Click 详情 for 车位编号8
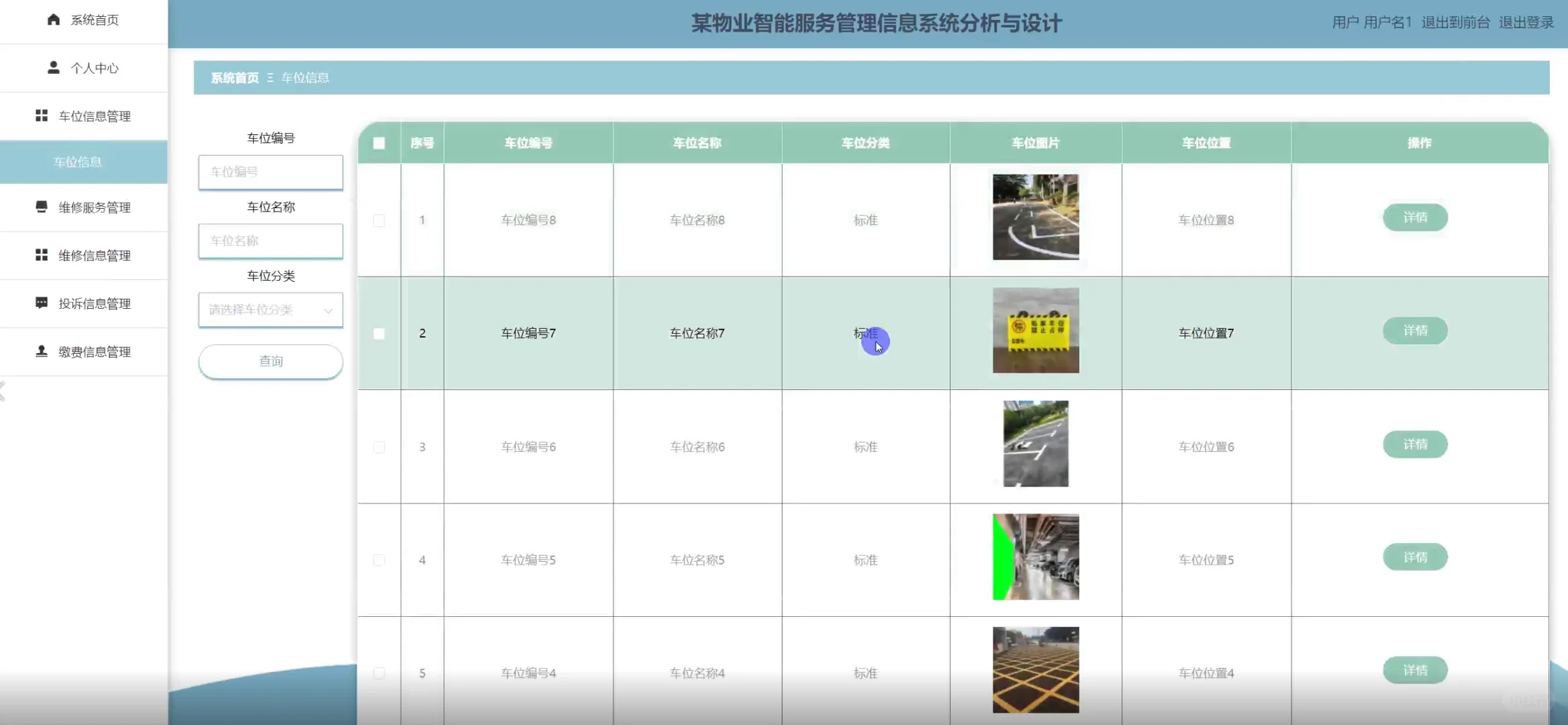The image size is (1568, 725). 1416,217
